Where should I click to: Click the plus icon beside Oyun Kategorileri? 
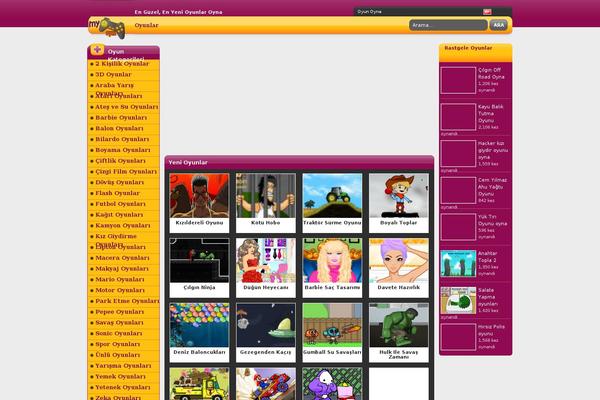click(x=97, y=50)
